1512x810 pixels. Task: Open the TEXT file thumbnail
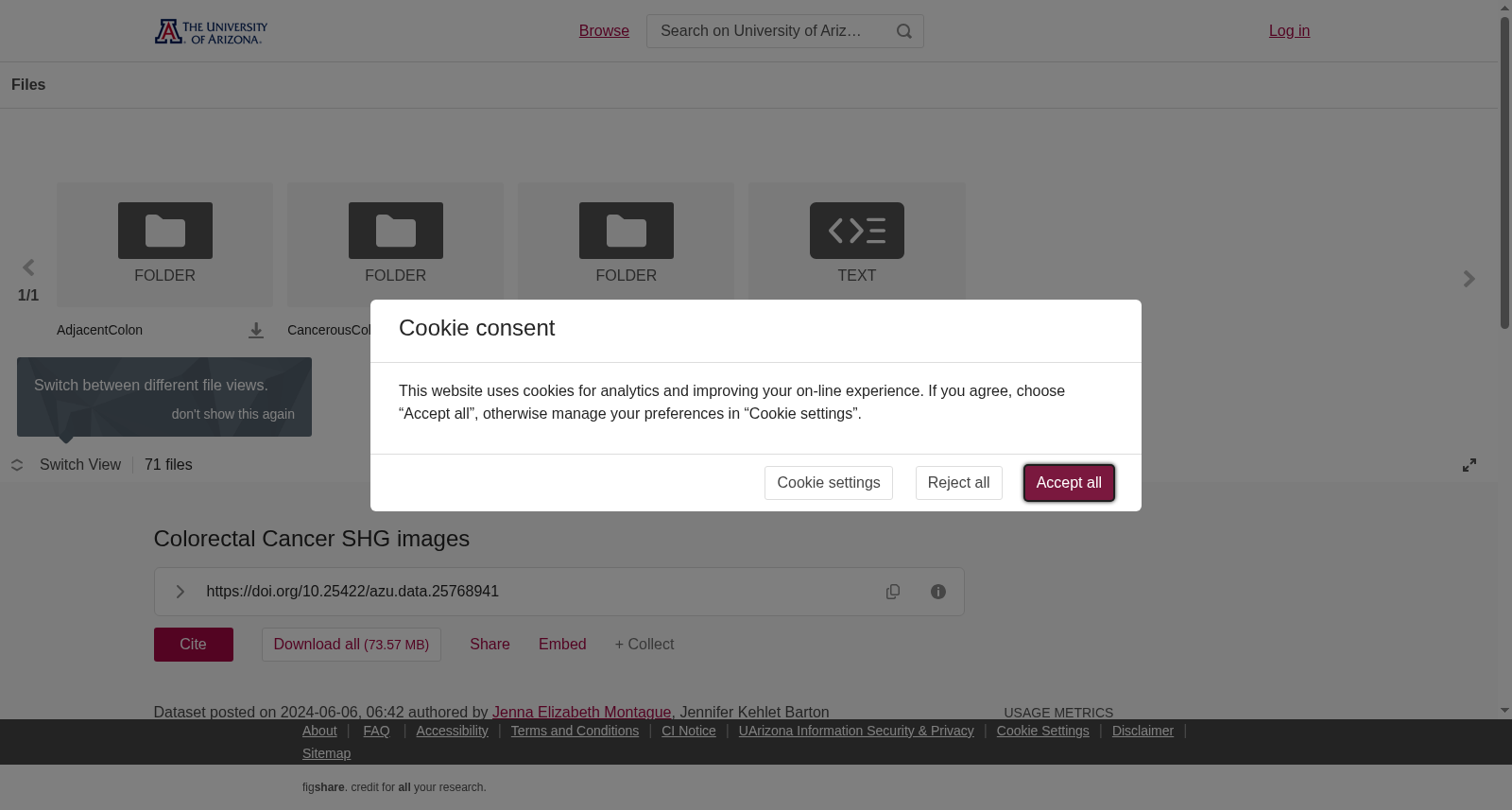tap(857, 242)
